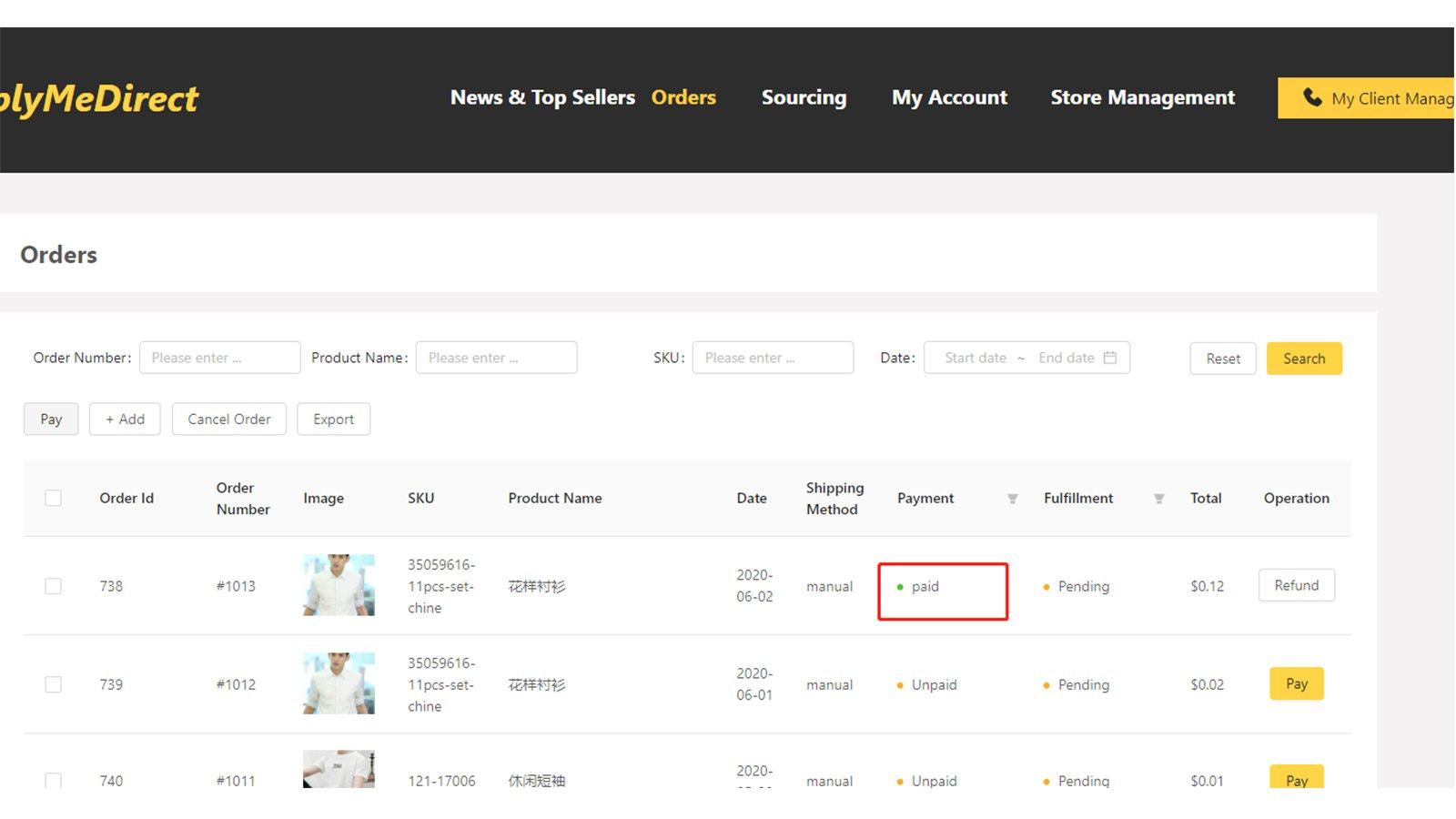Open the Fulfillment column filter funnel

point(1158,499)
